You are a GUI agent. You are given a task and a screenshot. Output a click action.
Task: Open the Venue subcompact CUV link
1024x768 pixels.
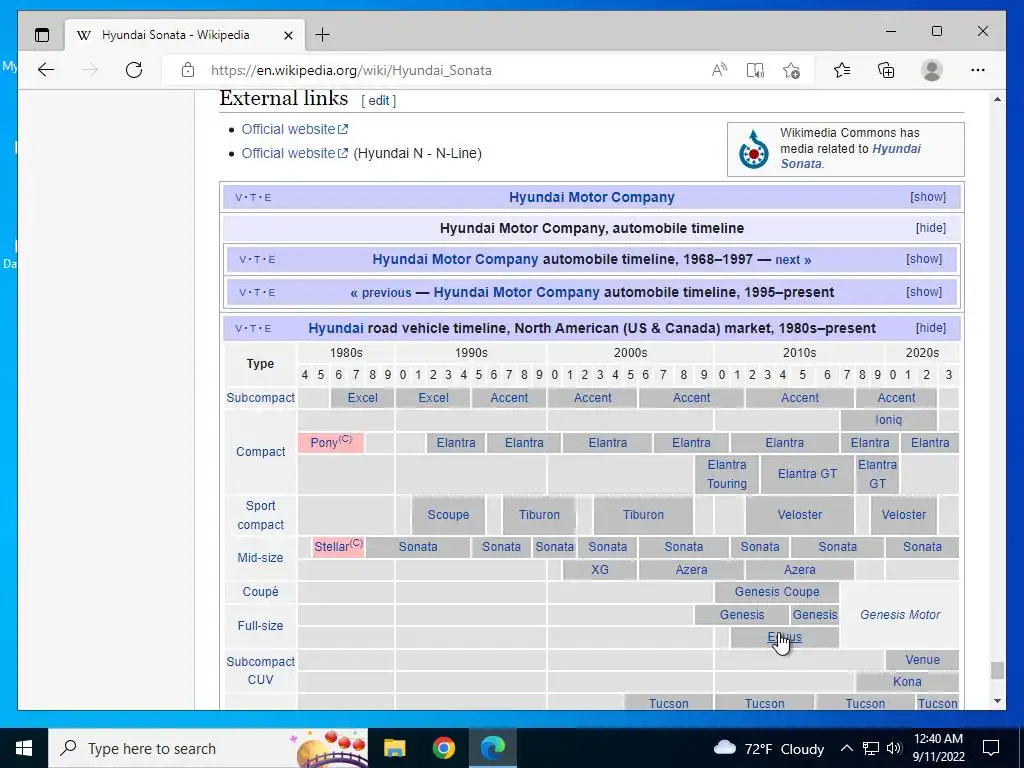point(922,660)
